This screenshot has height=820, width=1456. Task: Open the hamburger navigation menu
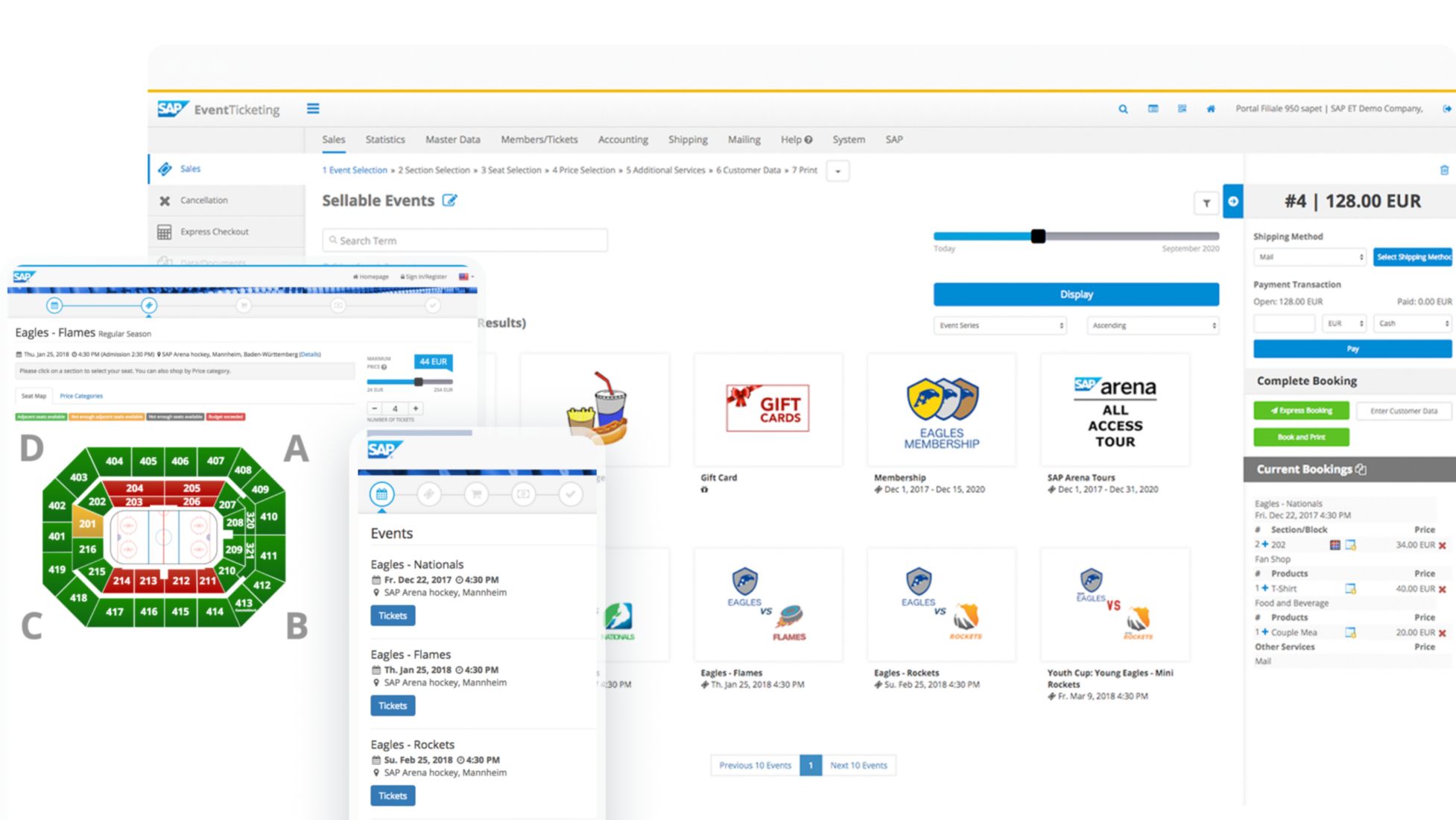coord(313,108)
